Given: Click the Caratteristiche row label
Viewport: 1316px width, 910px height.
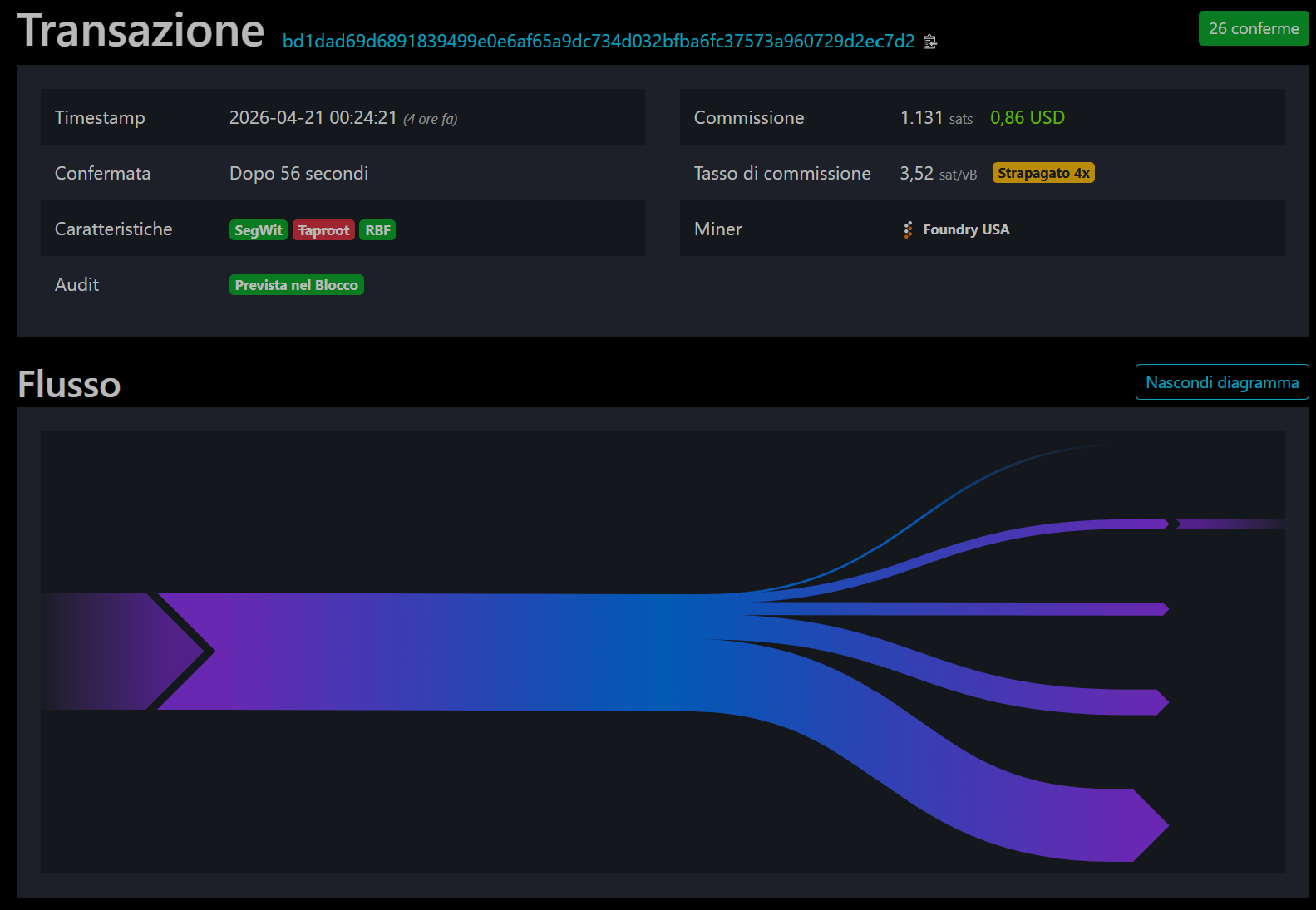Looking at the screenshot, I should pos(114,229).
